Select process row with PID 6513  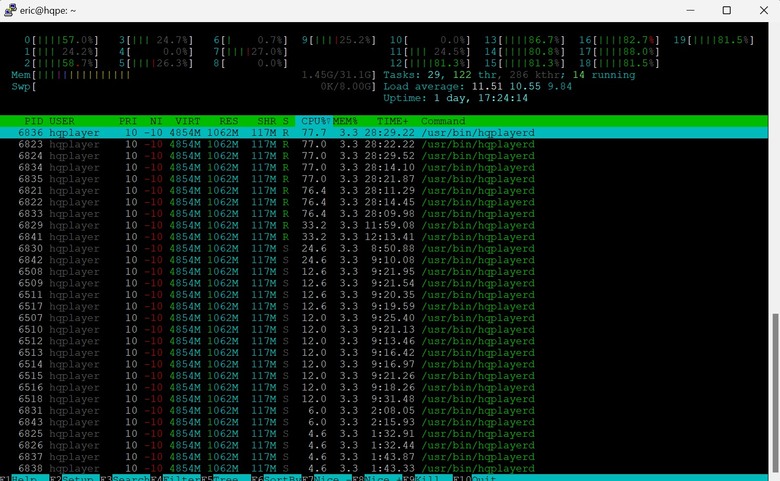point(384,353)
